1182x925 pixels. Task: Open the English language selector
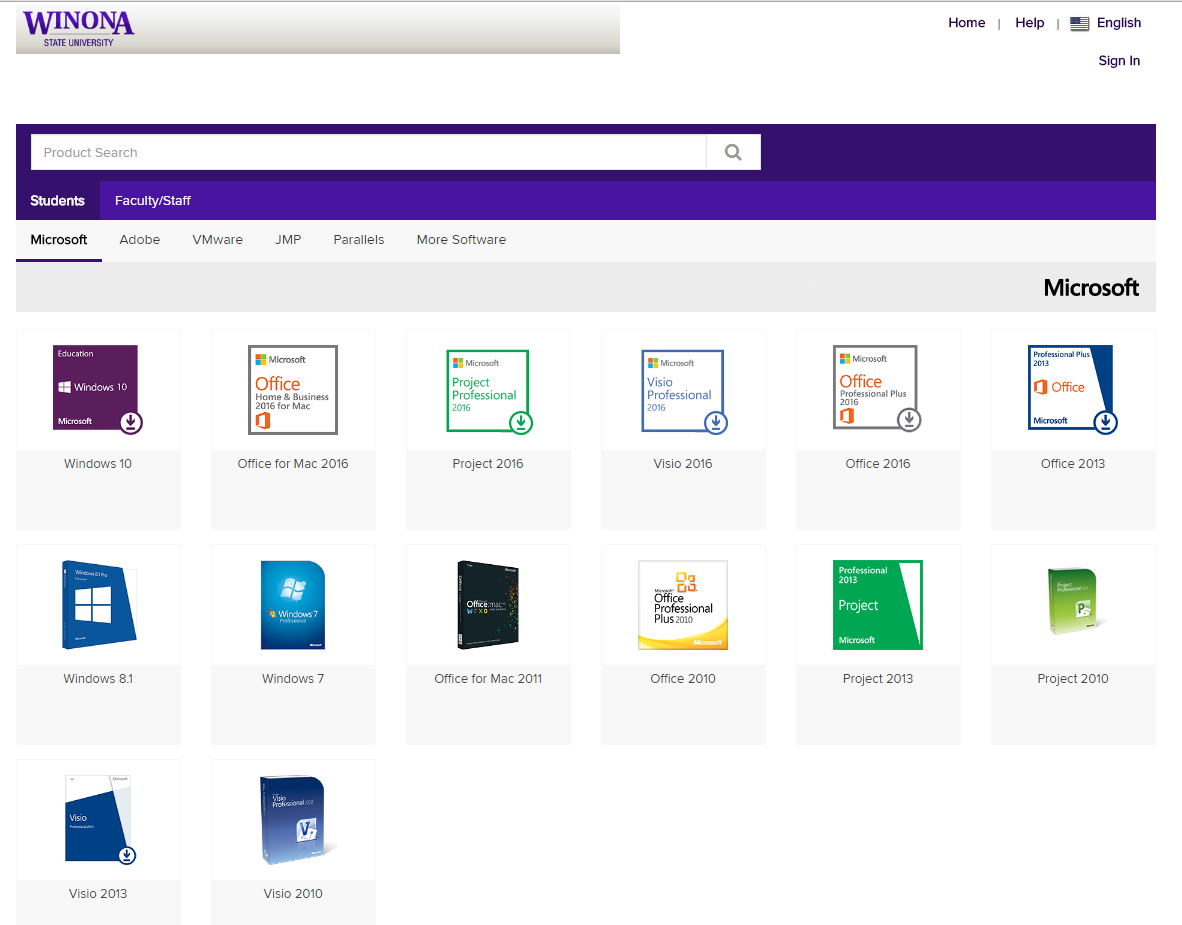(x=1106, y=23)
